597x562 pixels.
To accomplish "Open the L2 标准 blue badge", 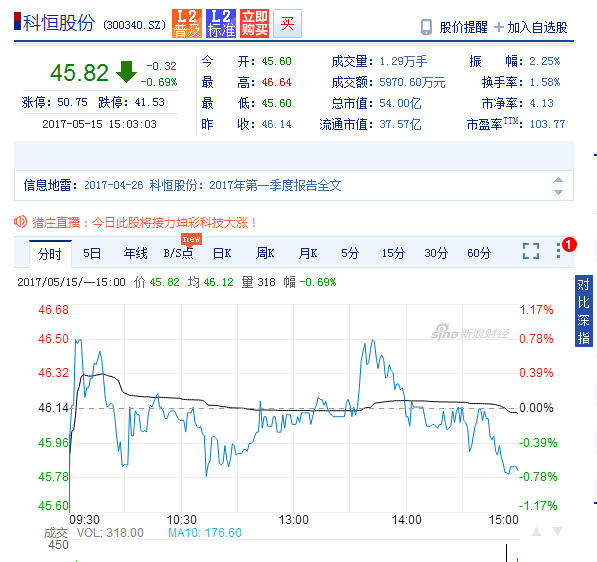I will 221,24.
